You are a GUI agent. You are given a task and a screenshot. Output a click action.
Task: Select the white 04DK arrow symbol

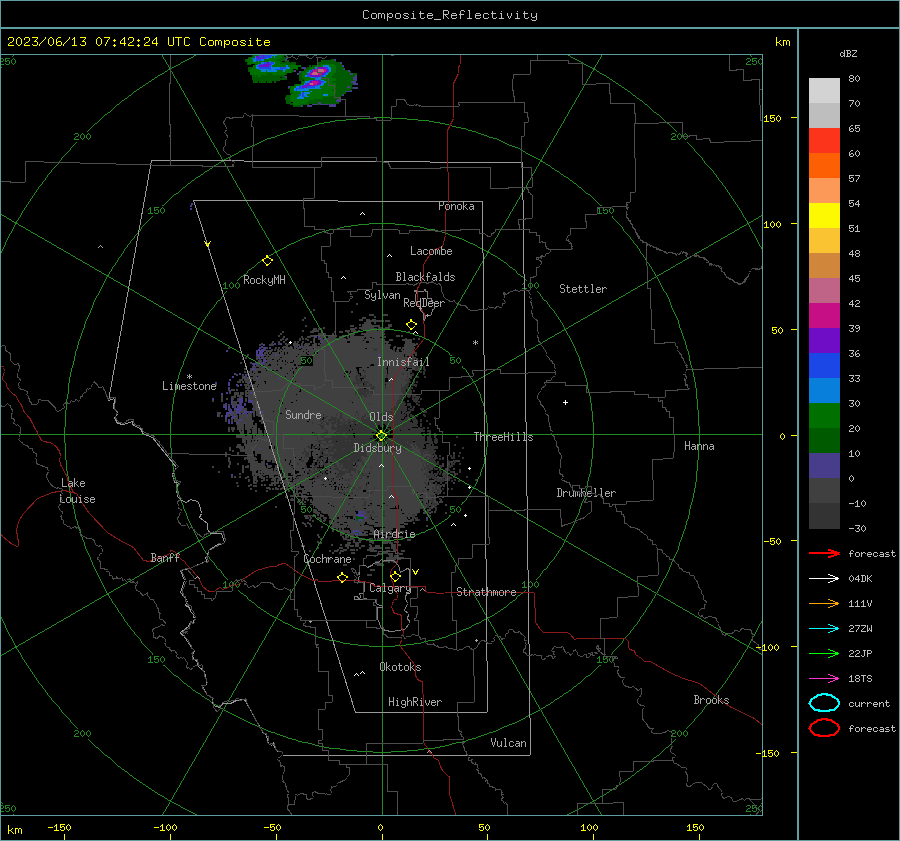(x=824, y=578)
